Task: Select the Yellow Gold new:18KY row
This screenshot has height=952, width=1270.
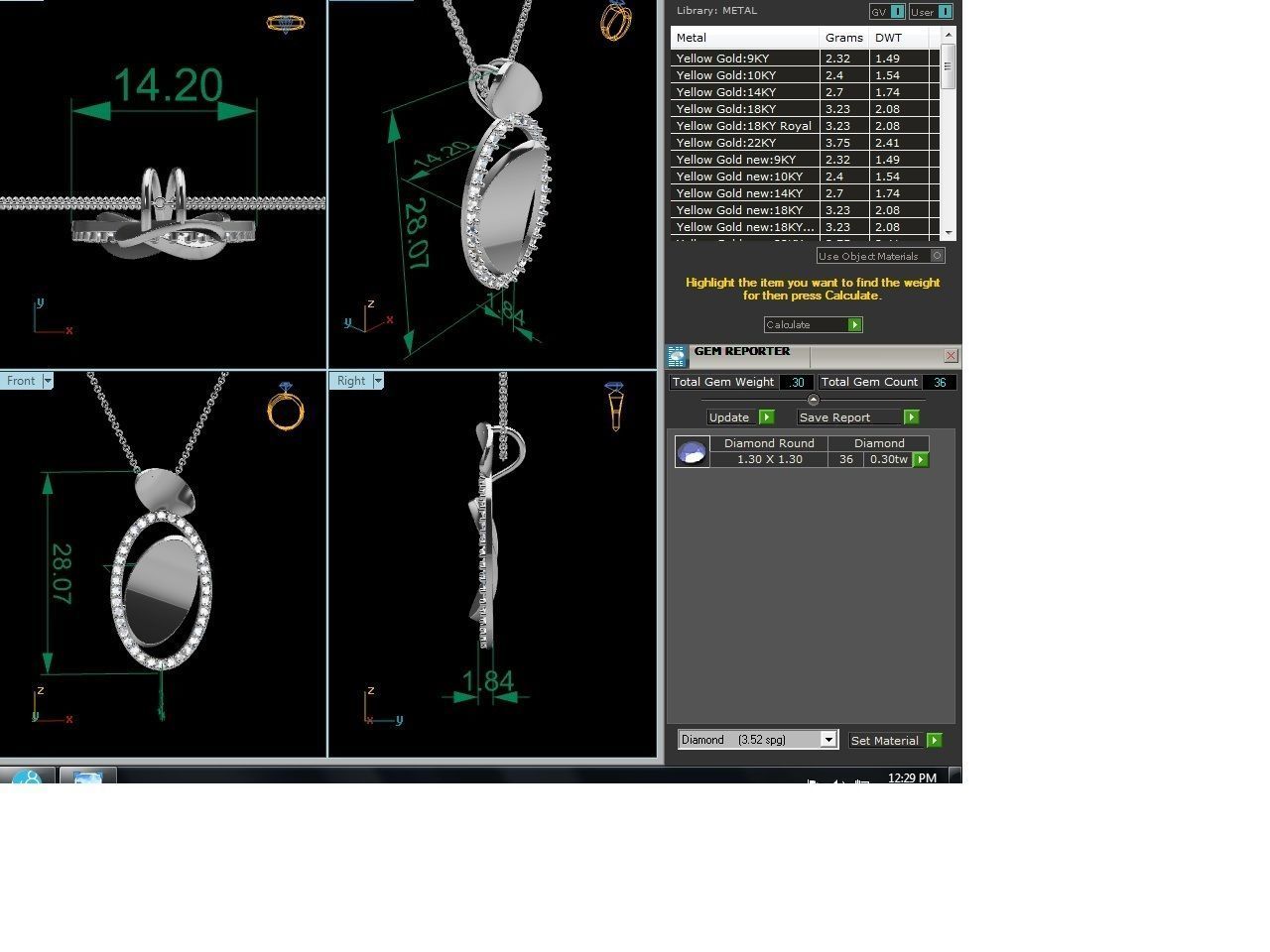Action: pyautogui.click(x=805, y=210)
